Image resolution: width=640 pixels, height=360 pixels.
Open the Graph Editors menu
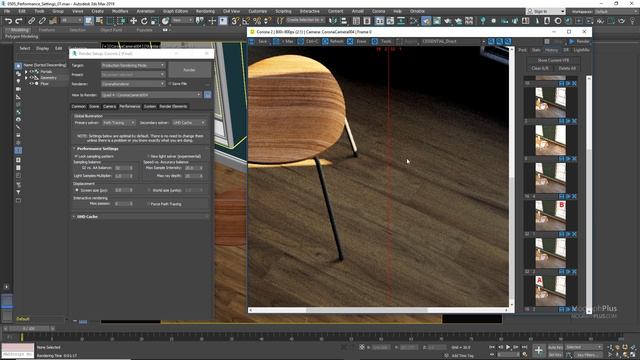click(176, 11)
